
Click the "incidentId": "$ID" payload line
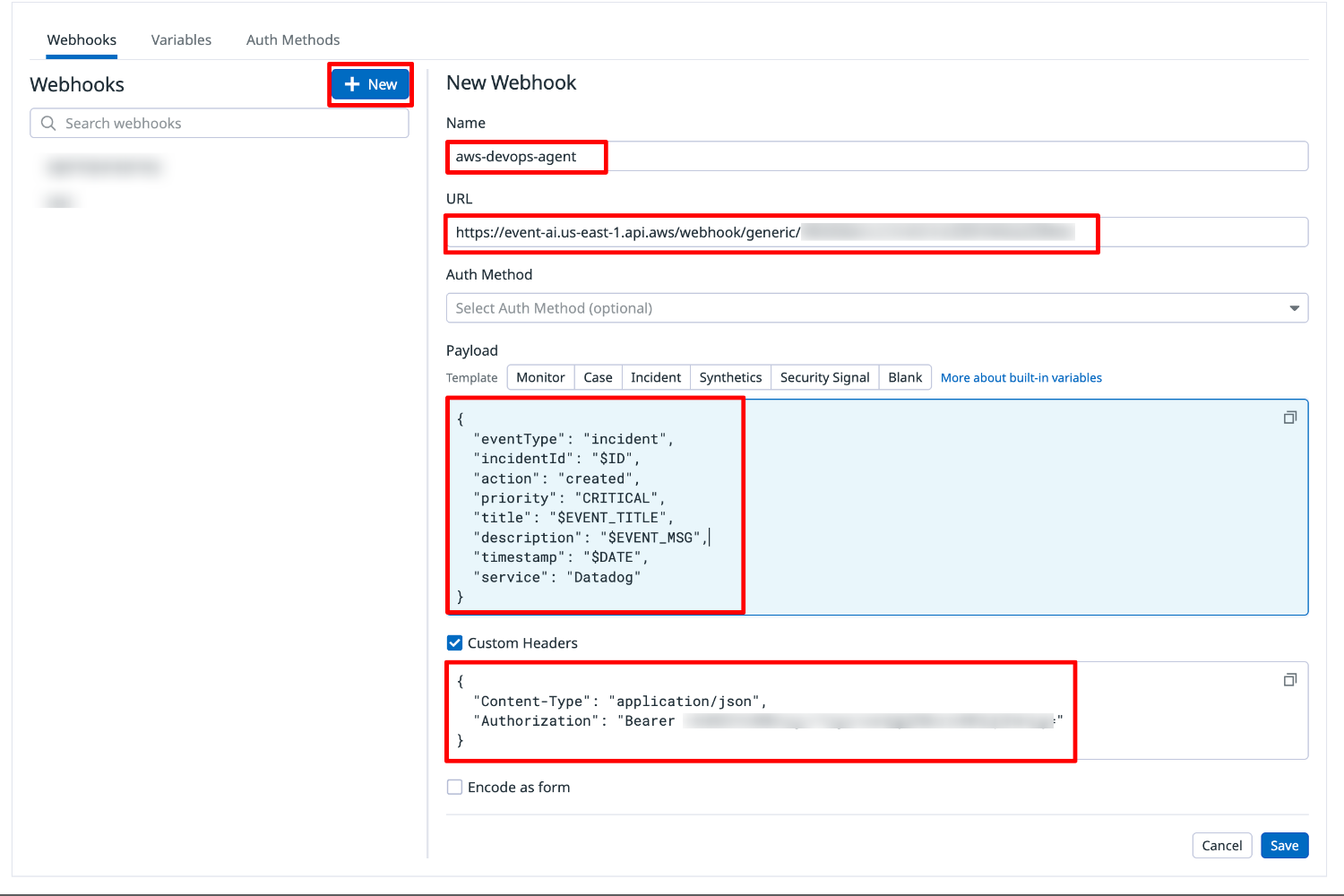(556, 459)
